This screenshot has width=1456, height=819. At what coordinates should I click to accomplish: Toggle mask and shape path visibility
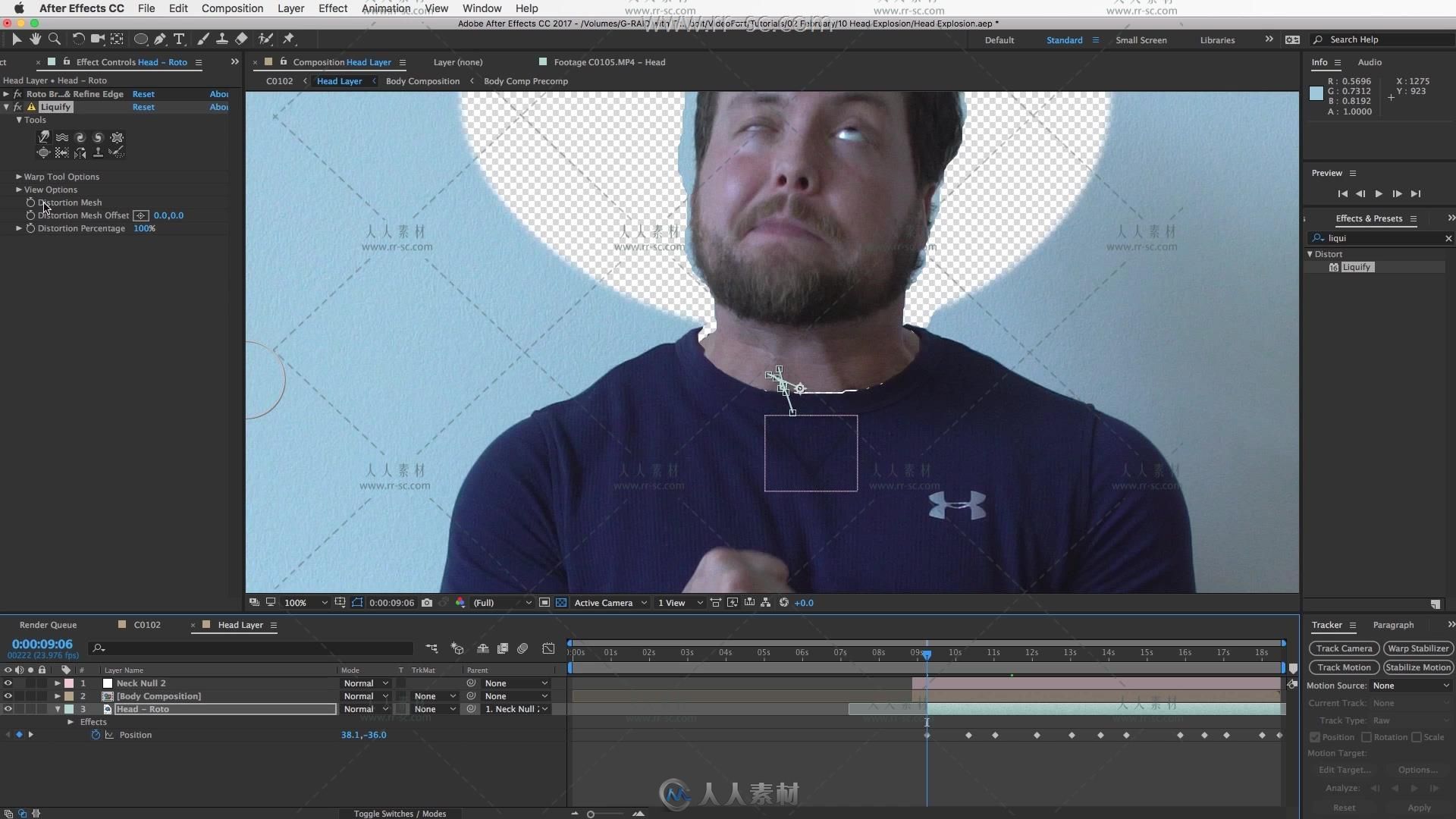click(x=357, y=603)
